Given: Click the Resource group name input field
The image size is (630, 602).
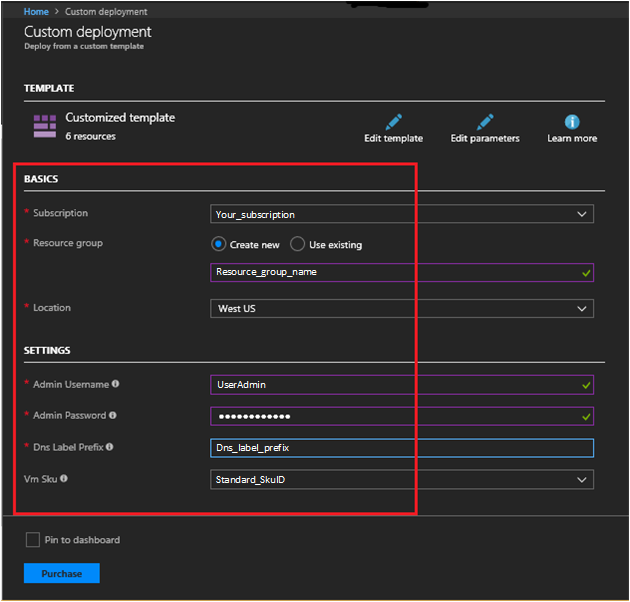Looking at the screenshot, I should [402, 272].
